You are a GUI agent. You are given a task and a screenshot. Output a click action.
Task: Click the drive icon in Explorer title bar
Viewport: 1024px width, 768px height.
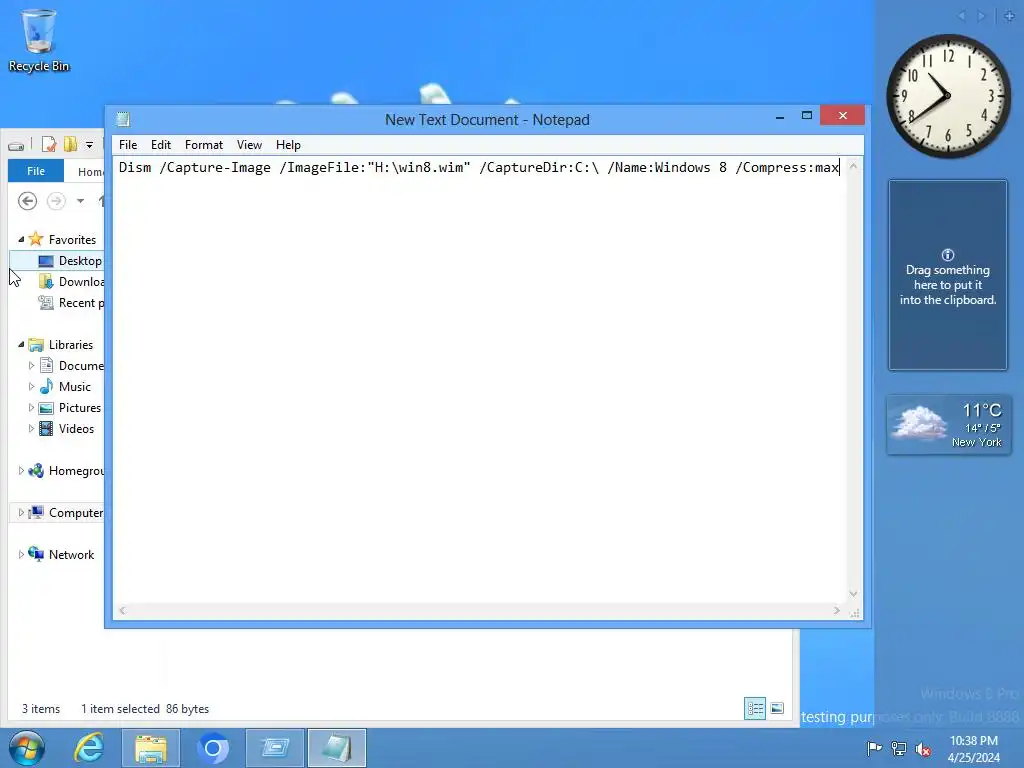point(17,145)
